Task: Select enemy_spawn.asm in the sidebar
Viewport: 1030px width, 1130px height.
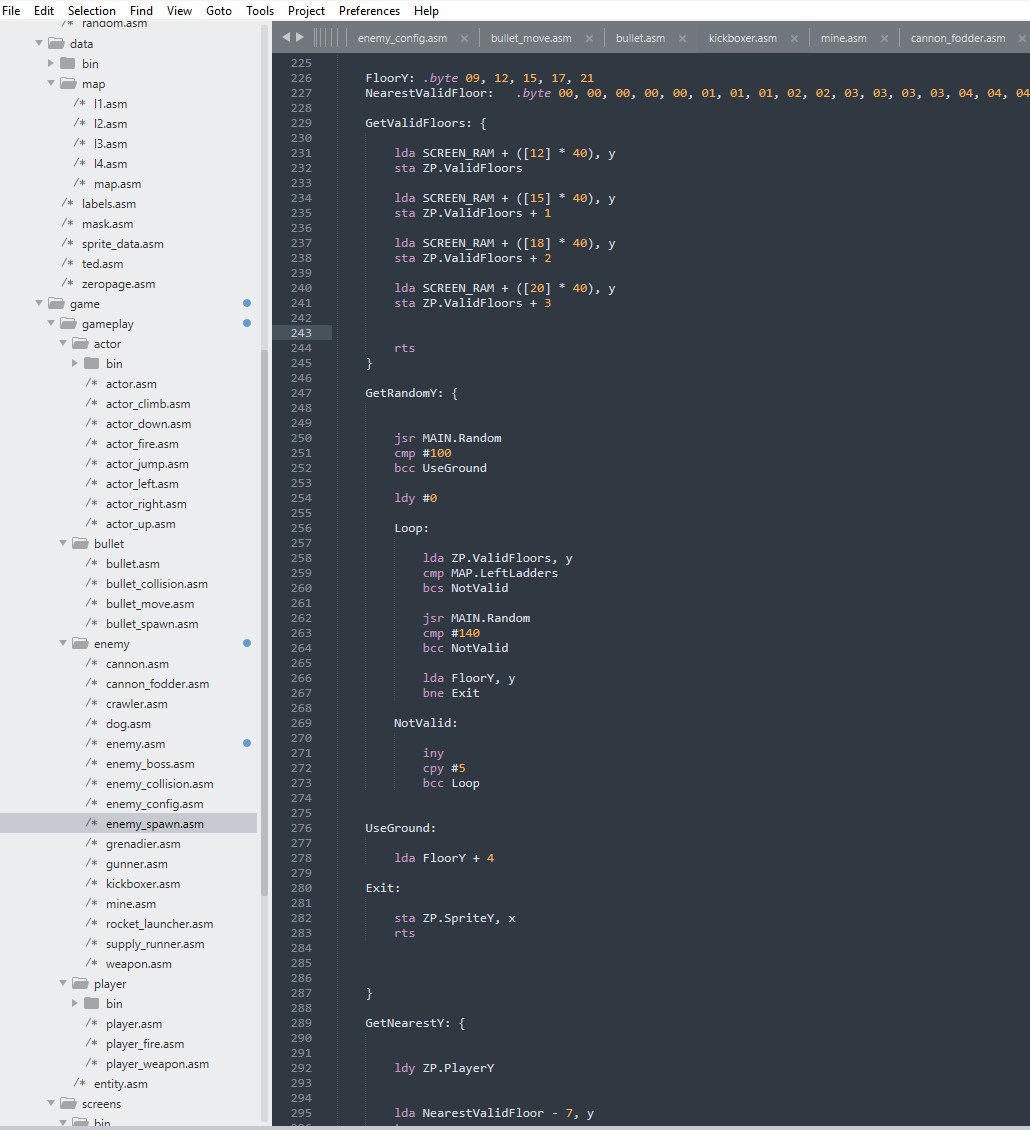Action: click(154, 824)
